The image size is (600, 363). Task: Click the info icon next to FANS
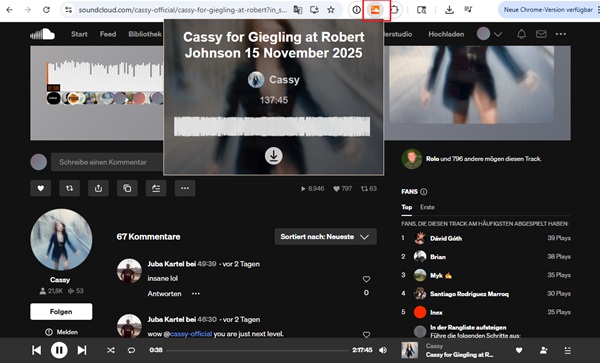click(x=424, y=192)
